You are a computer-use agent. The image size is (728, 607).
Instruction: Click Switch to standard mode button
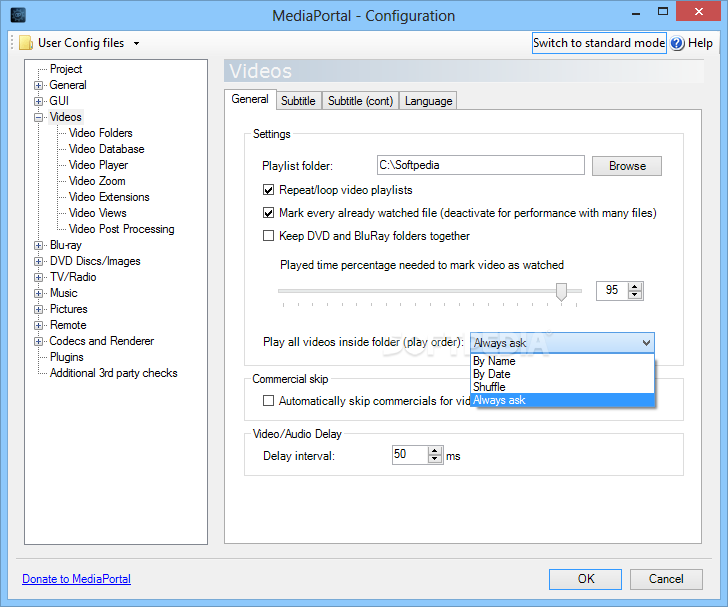[599, 43]
